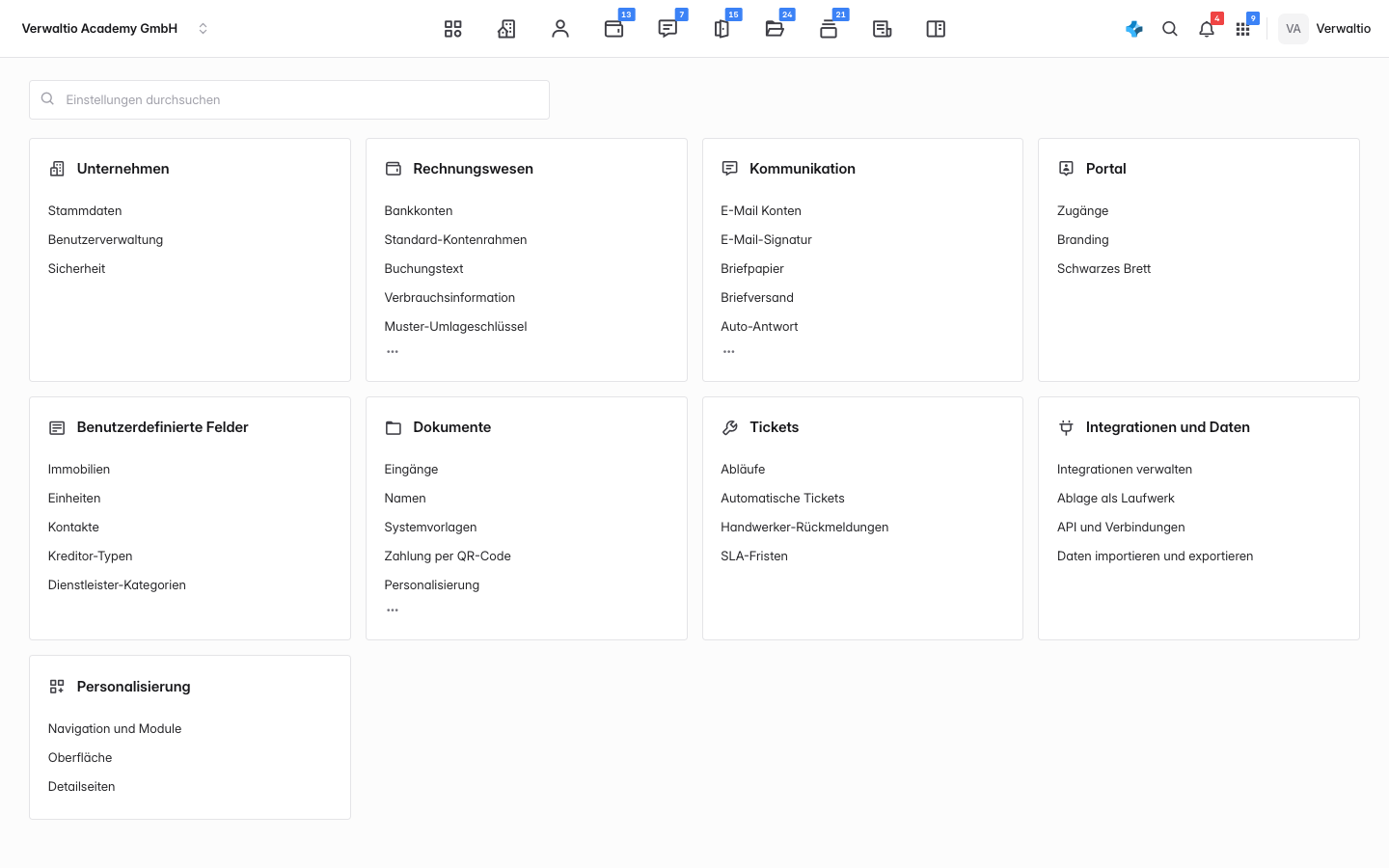
Task: Open the Branding portal settings
Action: click(x=1083, y=240)
